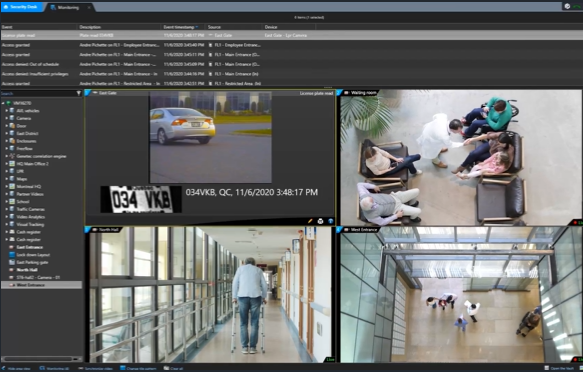Image resolution: width=583 pixels, height=372 pixels.
Task: Expand the Traffic Cameras tree node
Action: pyautogui.click(x=6, y=209)
